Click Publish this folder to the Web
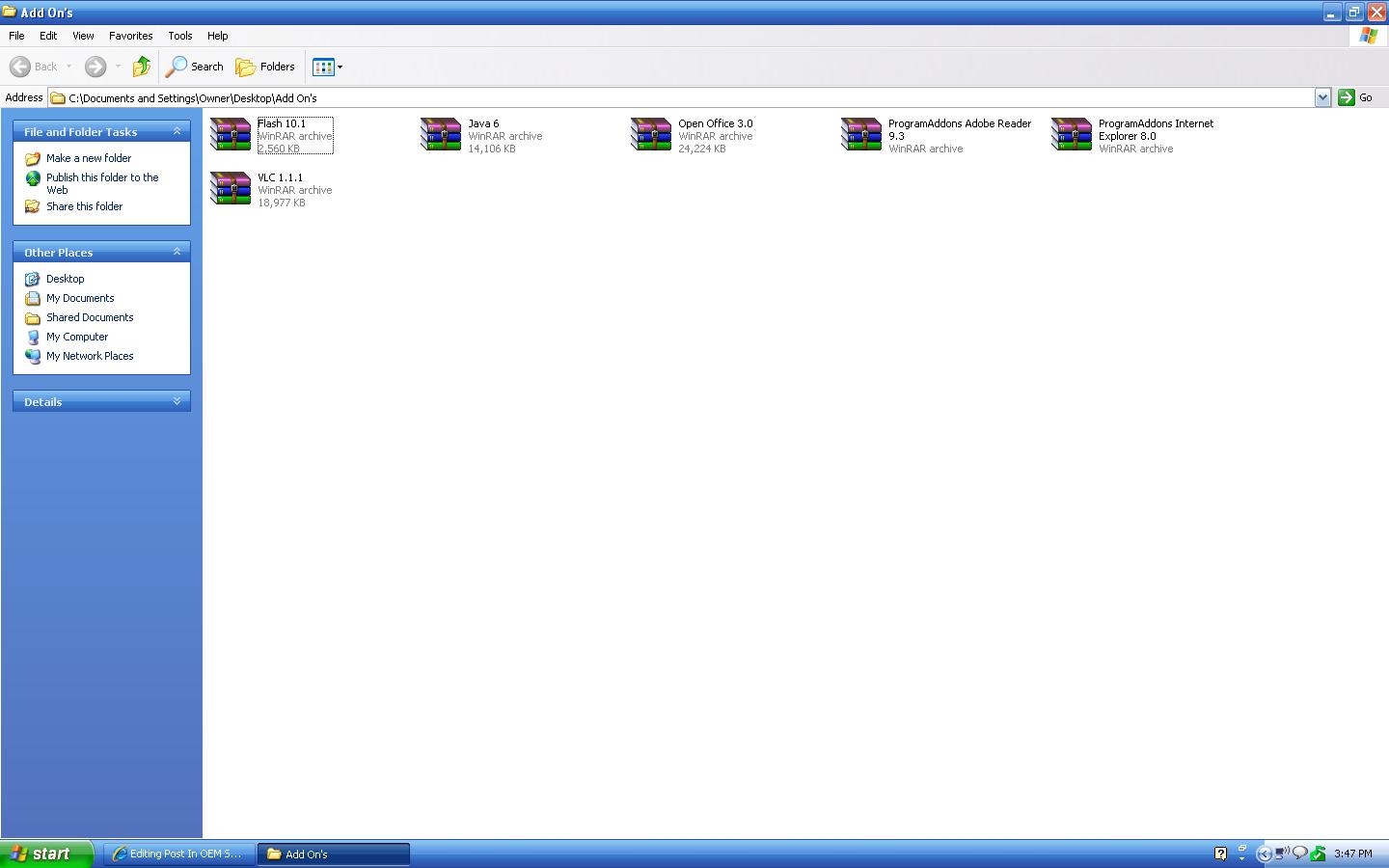The image size is (1389, 868). pyautogui.click(x=102, y=183)
